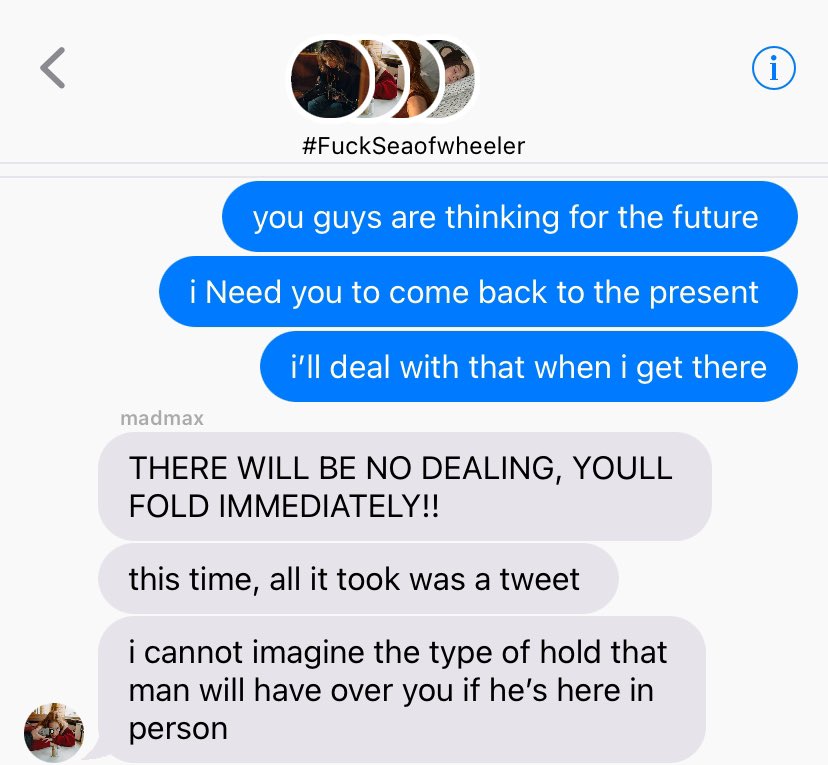The image size is (828, 765).
Task: Select the 'i Need you to come back' message
Action: coord(478,292)
